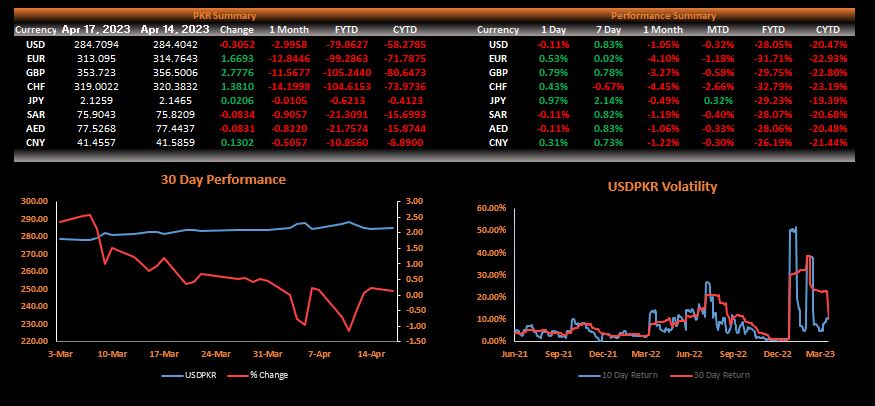Select CYTD header in PKR Summary table
This screenshot has height=406, width=875.
click(x=404, y=30)
